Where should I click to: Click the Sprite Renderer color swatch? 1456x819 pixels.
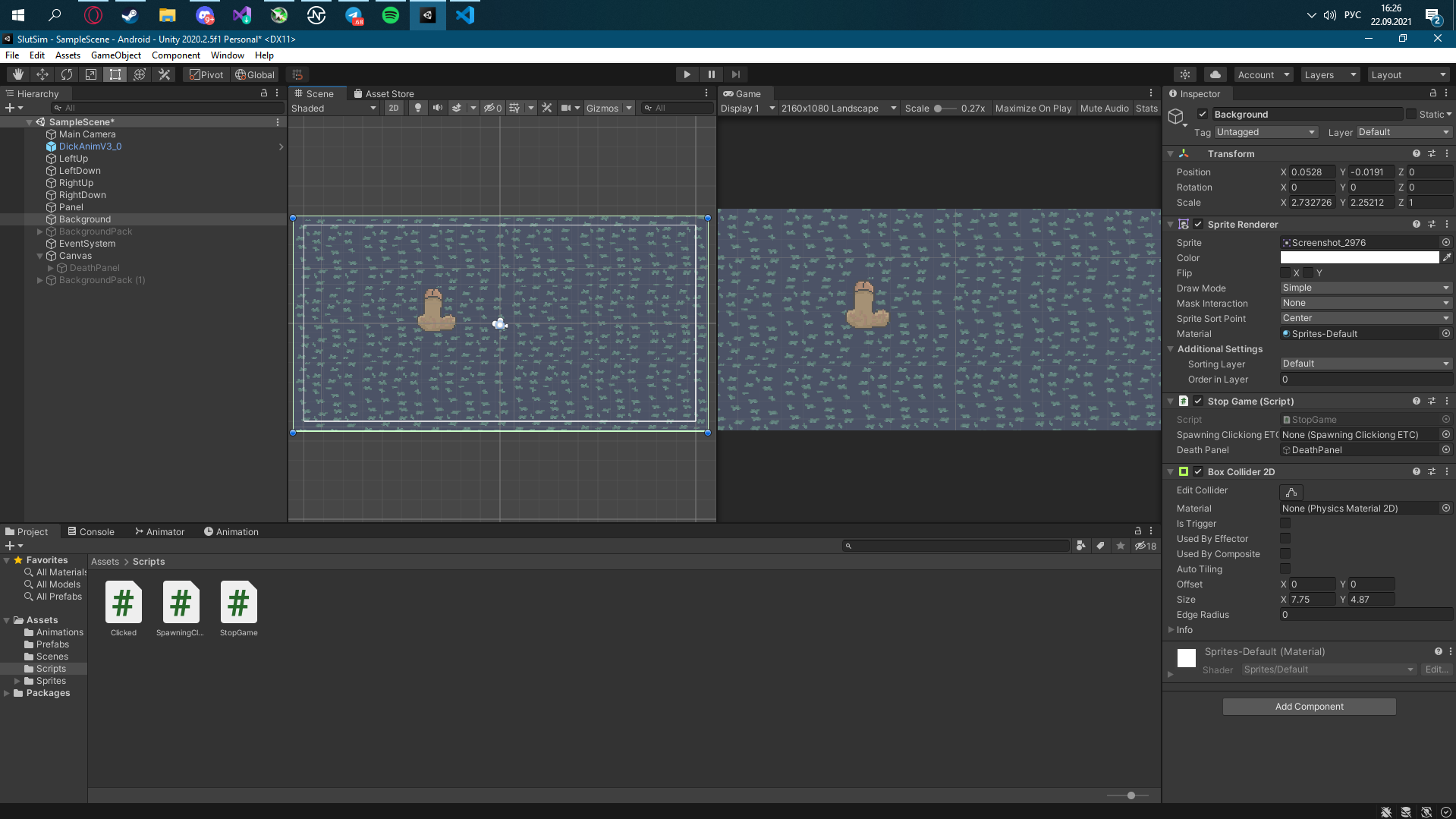coord(1360,258)
